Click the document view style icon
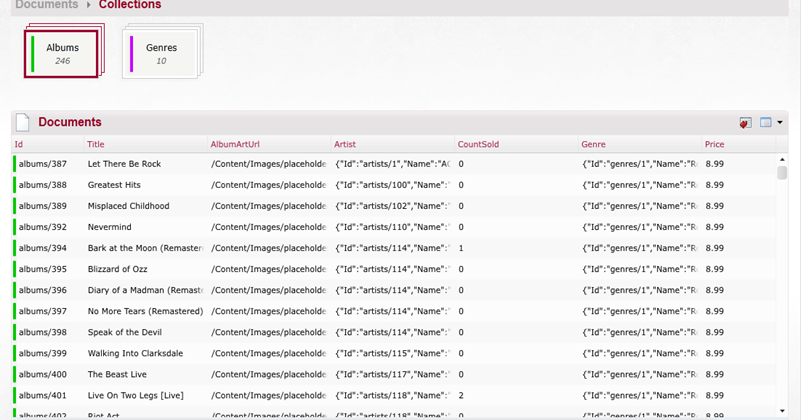The width and height of the screenshot is (801, 420). pyautogui.click(x=765, y=122)
